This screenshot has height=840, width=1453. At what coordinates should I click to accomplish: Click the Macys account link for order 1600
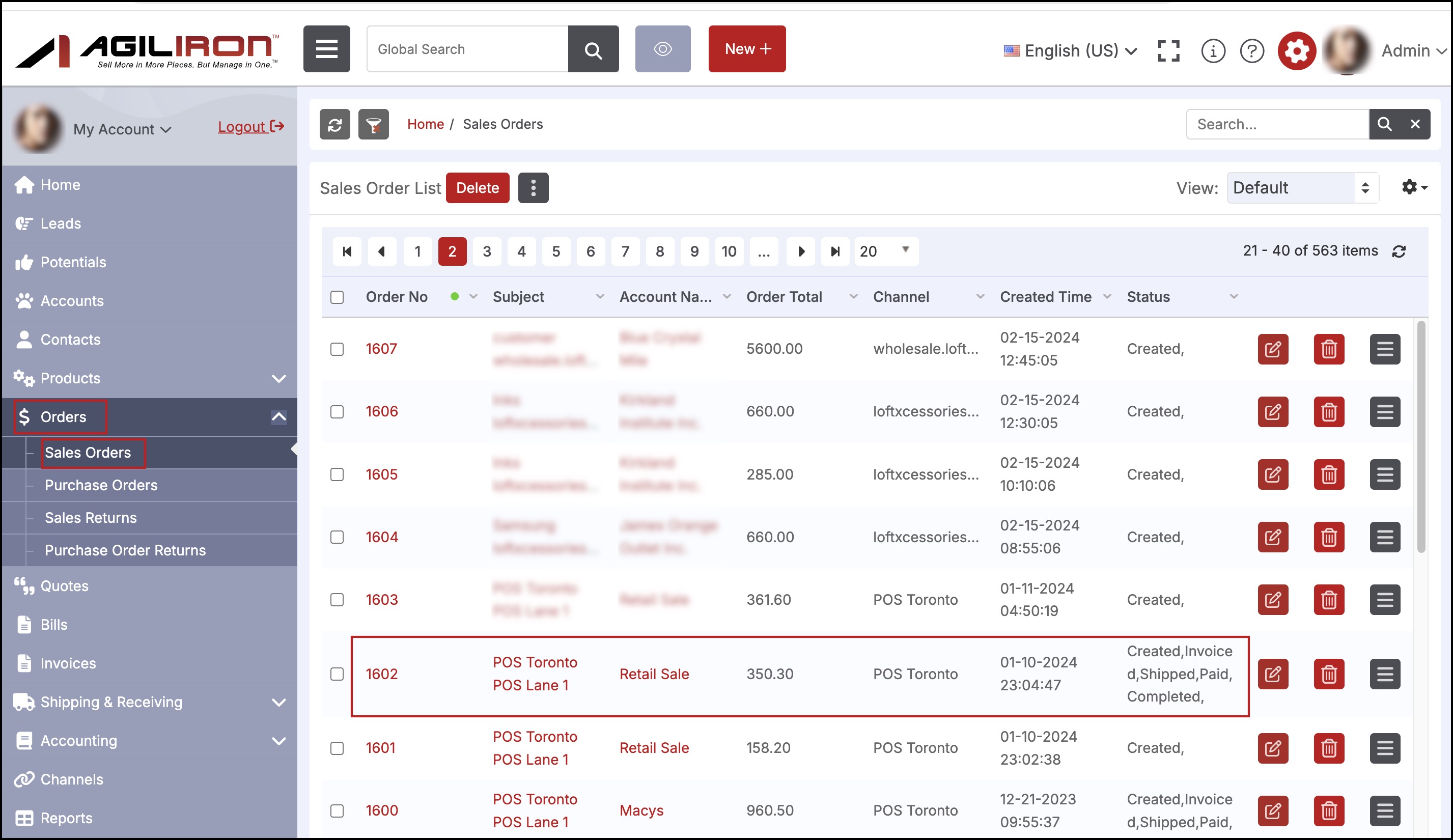(x=641, y=811)
